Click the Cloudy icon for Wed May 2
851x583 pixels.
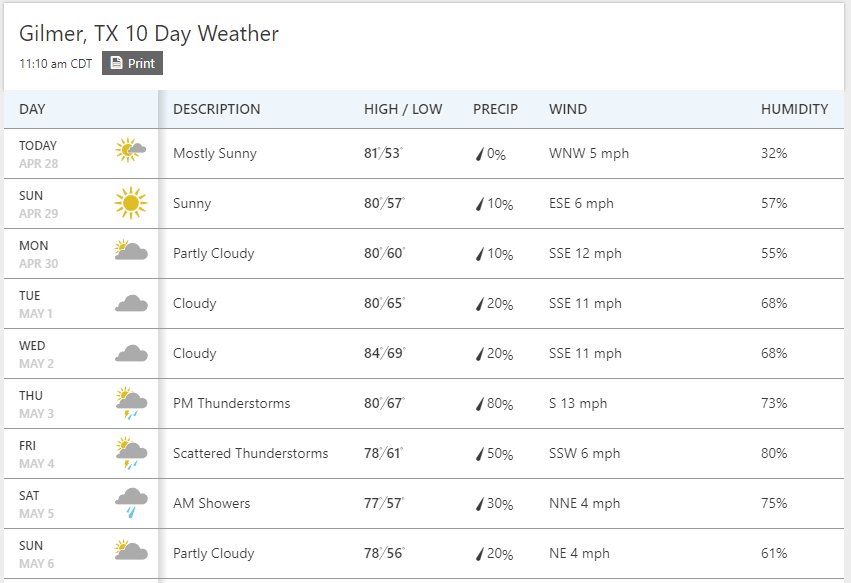(131, 353)
